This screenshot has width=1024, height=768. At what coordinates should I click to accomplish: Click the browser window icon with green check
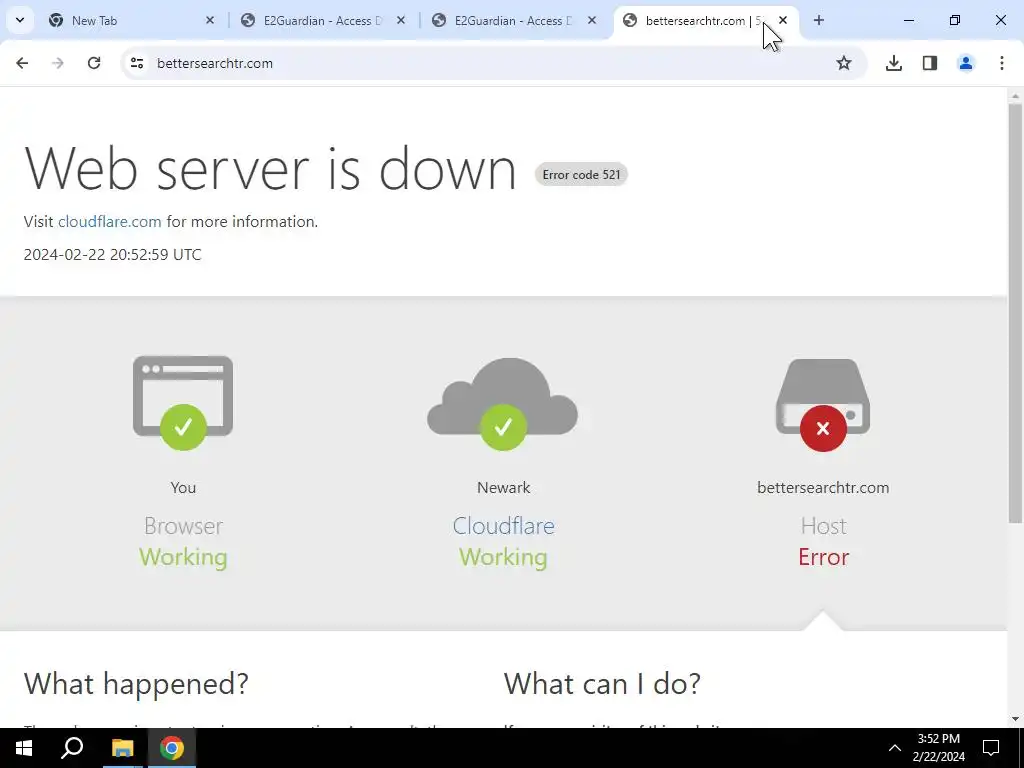pos(183,402)
